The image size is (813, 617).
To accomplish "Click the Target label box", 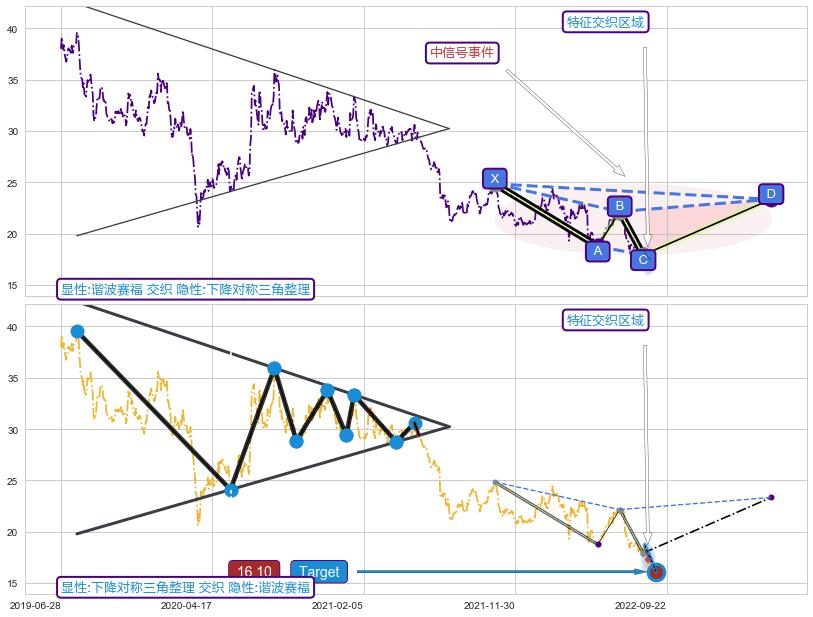I will click(319, 572).
